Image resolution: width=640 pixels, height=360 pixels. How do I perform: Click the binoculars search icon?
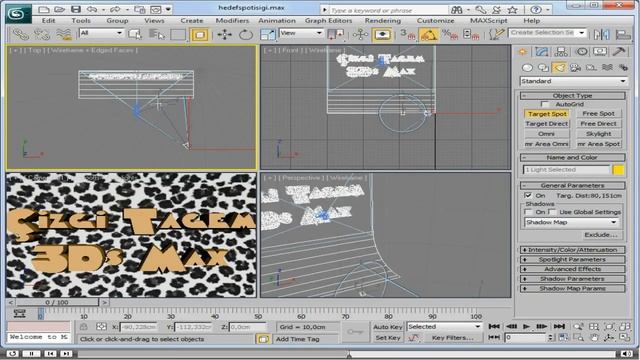(457, 9)
